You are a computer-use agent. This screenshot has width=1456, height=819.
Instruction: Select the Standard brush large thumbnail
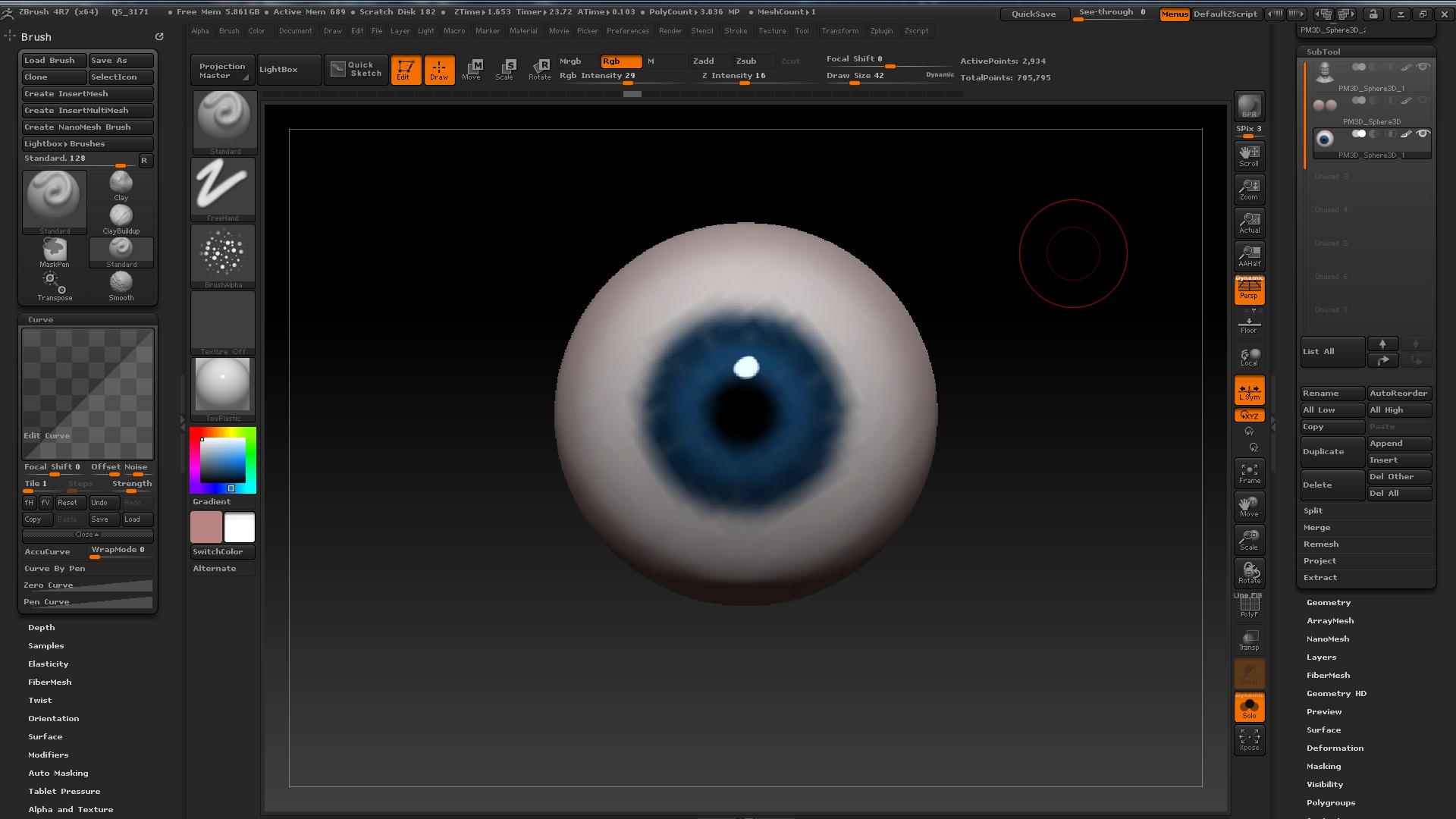(x=55, y=202)
